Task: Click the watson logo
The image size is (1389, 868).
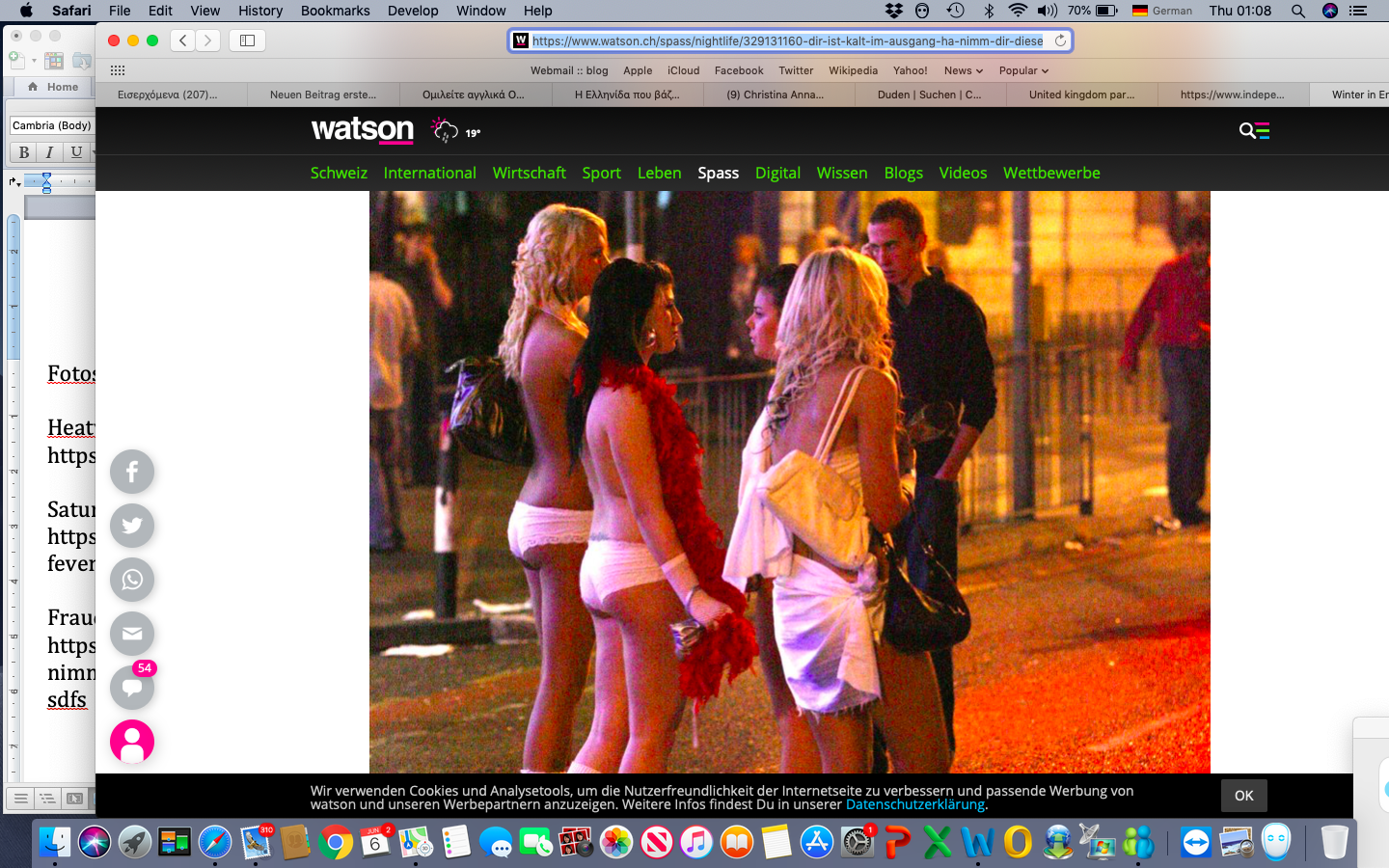Action: tap(362, 129)
